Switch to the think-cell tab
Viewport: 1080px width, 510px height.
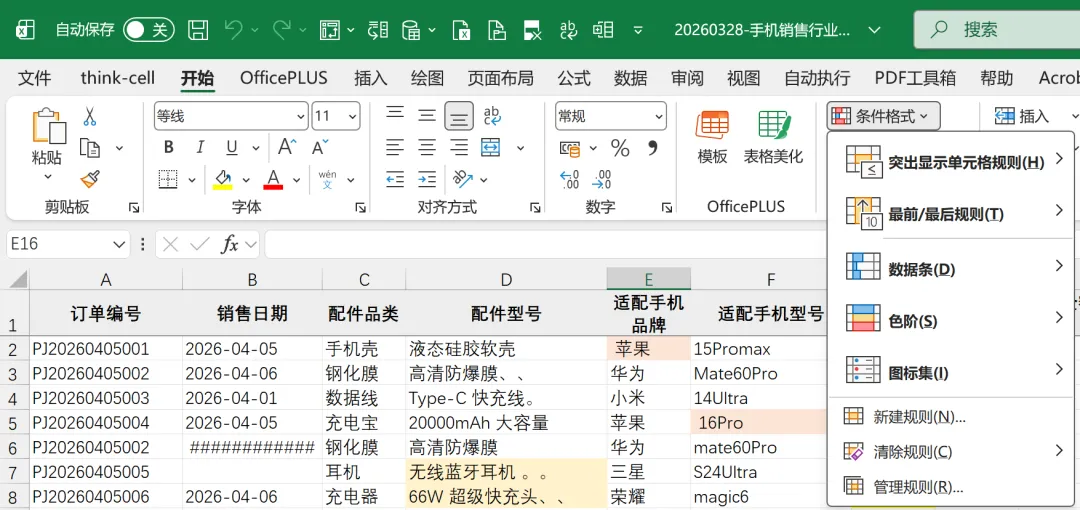tap(117, 78)
